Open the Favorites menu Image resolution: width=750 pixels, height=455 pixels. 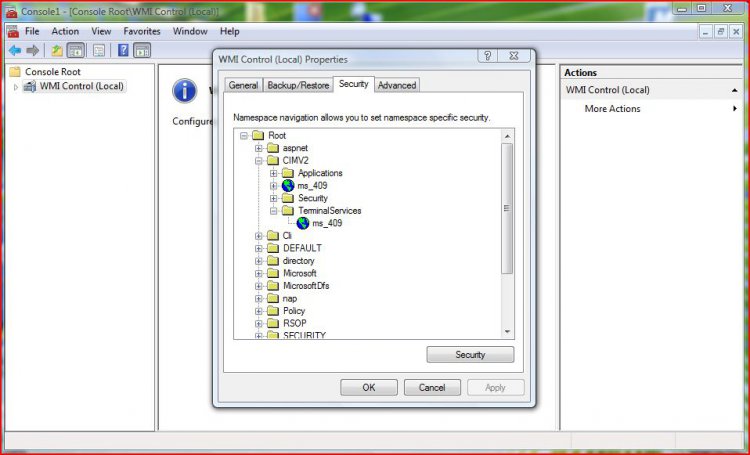tap(142, 31)
